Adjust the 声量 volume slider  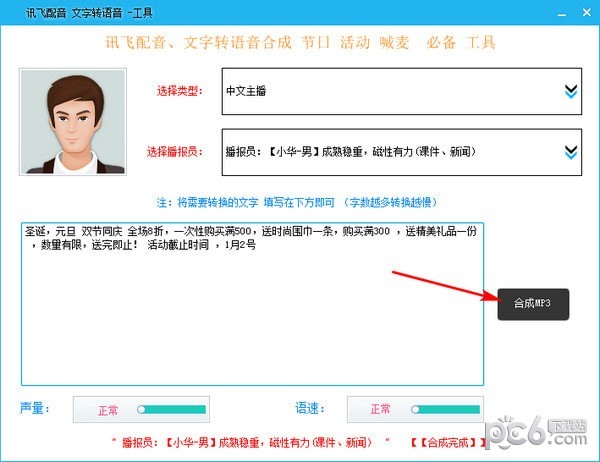(x=171, y=410)
